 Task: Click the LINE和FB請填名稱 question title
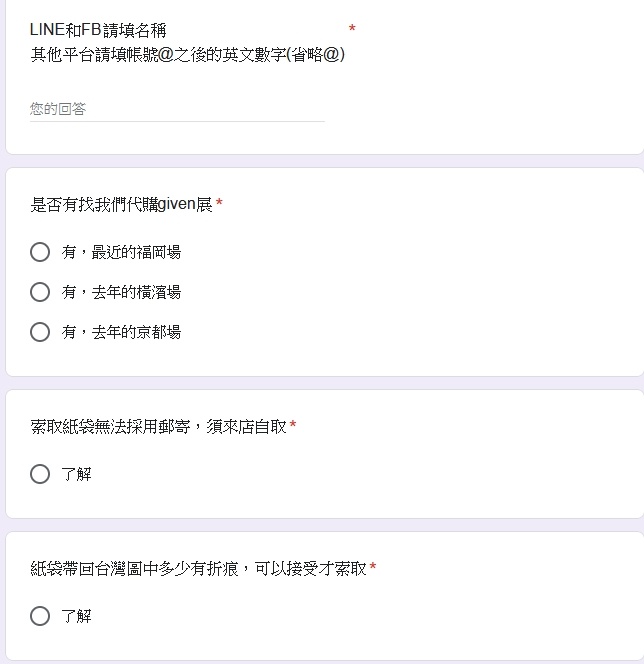98,30
